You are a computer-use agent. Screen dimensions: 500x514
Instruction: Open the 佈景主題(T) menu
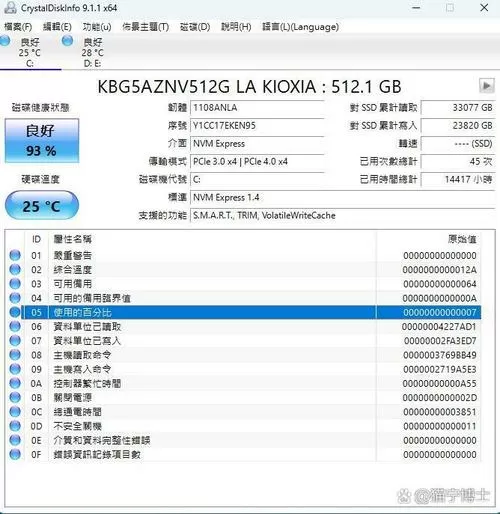coord(145,27)
